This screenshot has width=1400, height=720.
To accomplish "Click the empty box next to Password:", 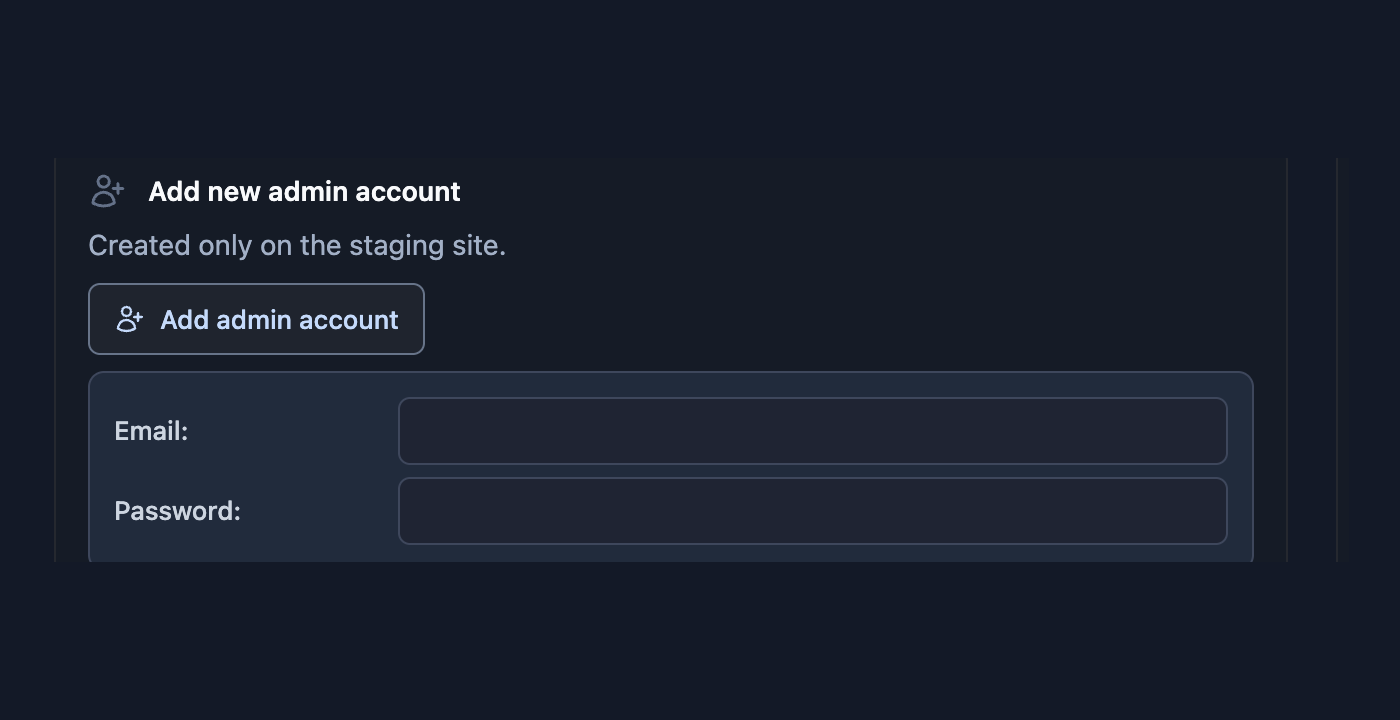I will click(x=812, y=511).
